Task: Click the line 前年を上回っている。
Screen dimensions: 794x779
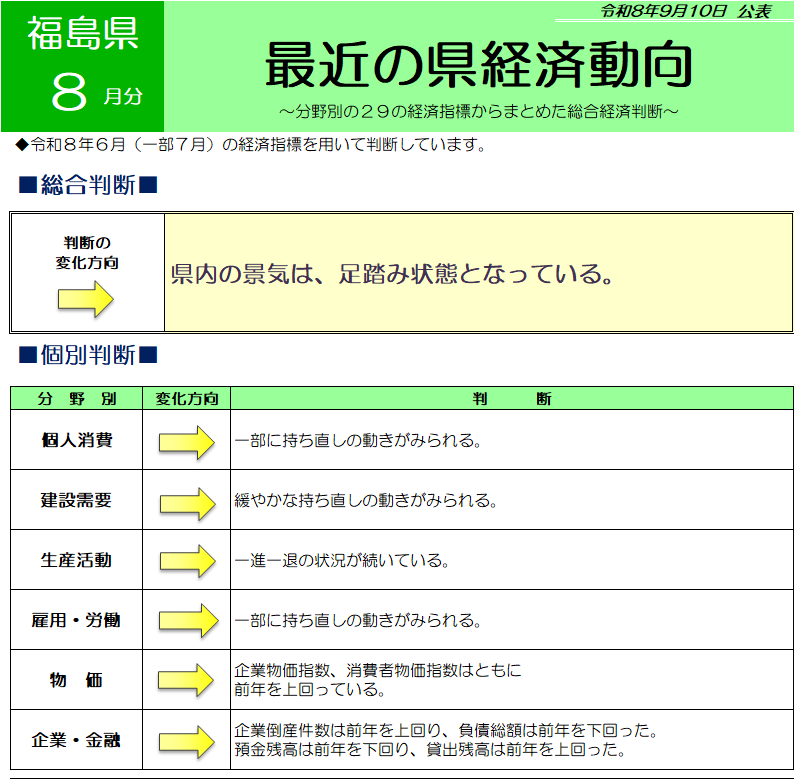Action: click(x=310, y=689)
